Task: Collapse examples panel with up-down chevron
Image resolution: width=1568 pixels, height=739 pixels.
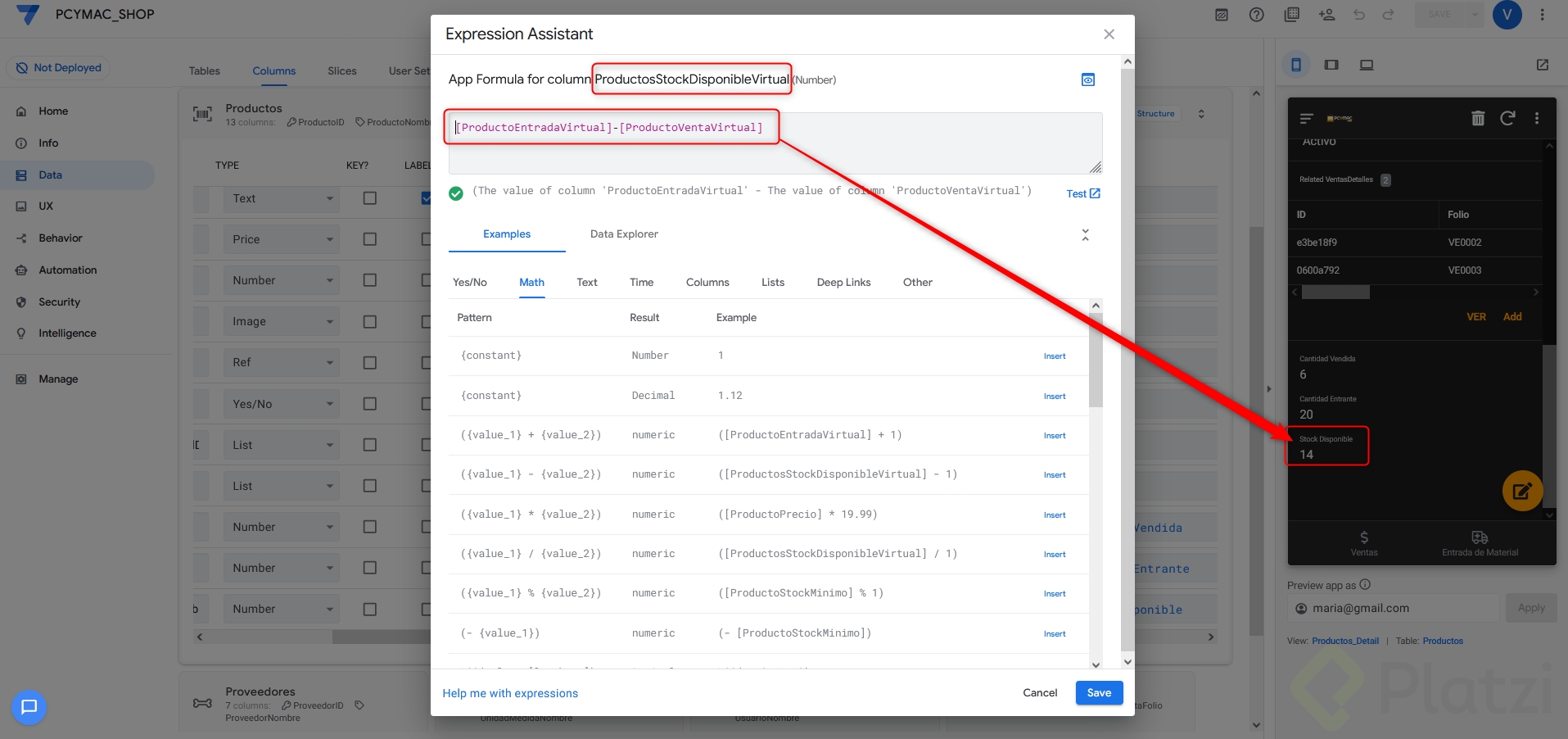Action: tap(1085, 235)
